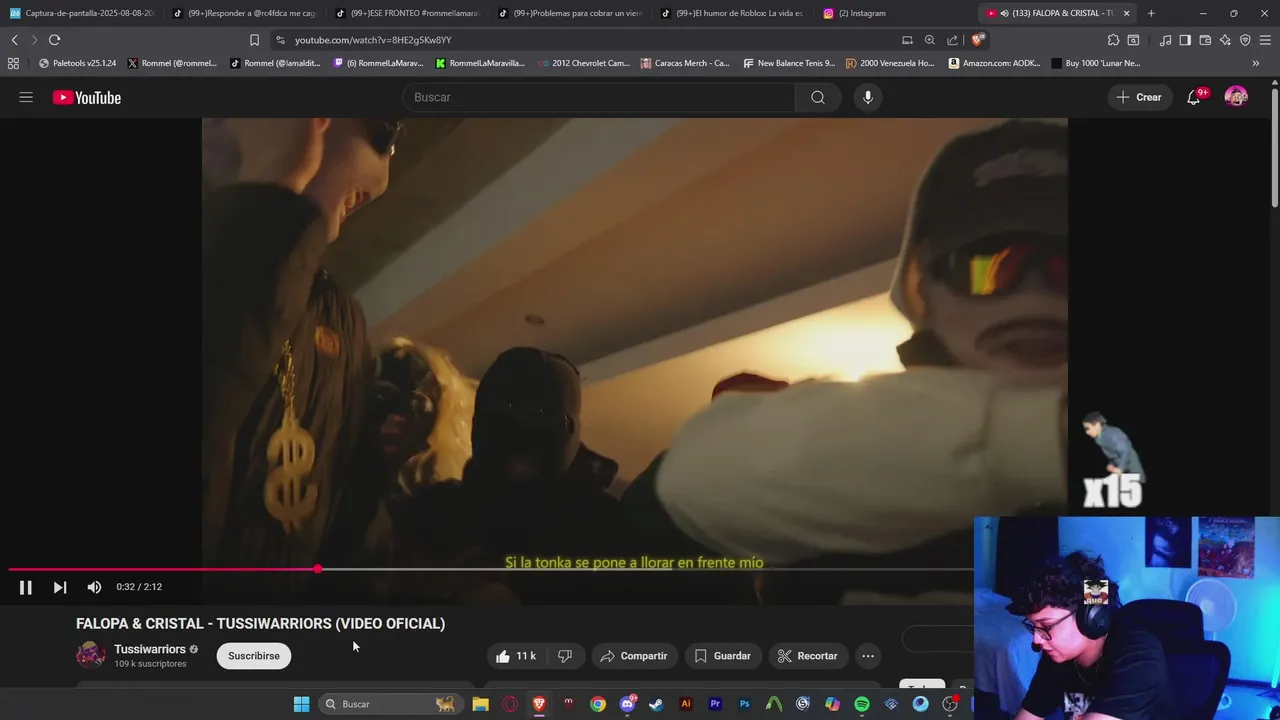Switch to the Captura-de-pantalla tab
The width and height of the screenshot is (1280, 720).
point(82,13)
